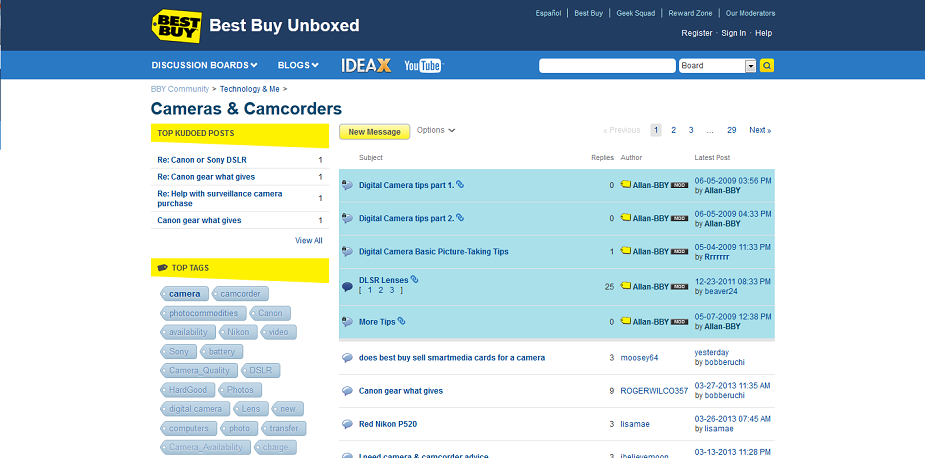
Task: View author ROGERWILCO357 profile
Action: [654, 391]
